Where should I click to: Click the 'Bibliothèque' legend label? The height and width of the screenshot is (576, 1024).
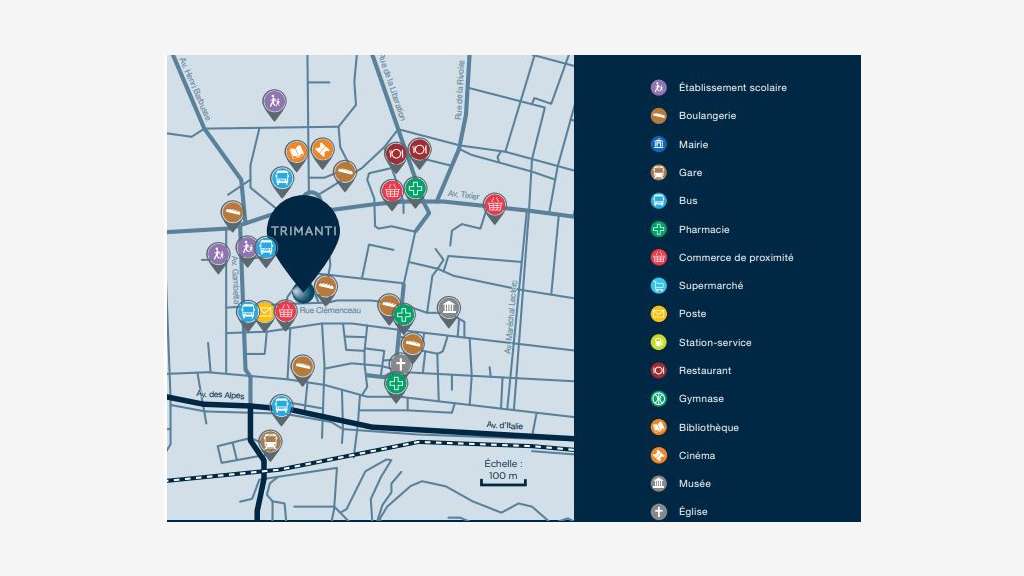point(709,427)
